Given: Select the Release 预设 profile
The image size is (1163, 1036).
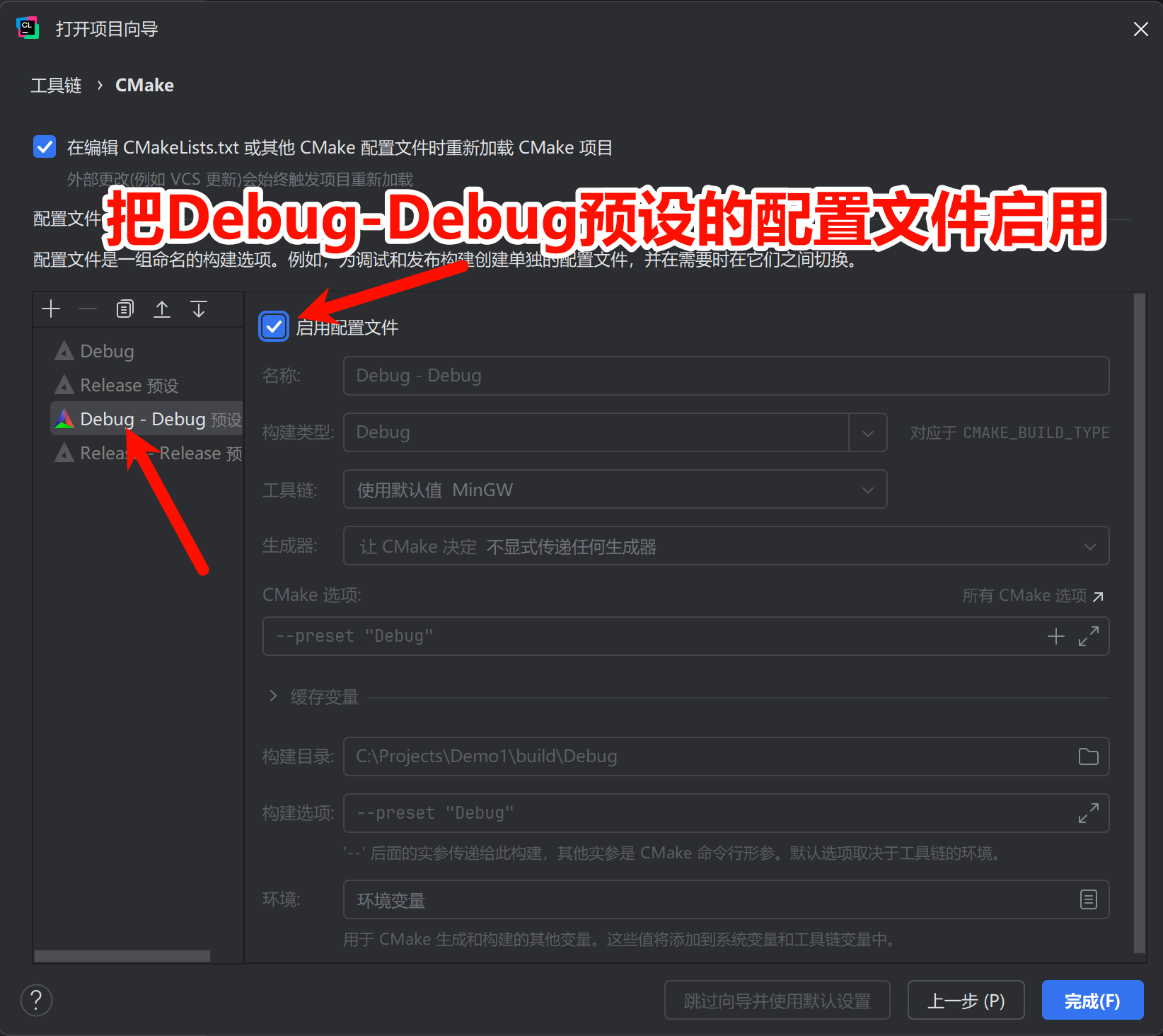Looking at the screenshot, I should (129, 385).
